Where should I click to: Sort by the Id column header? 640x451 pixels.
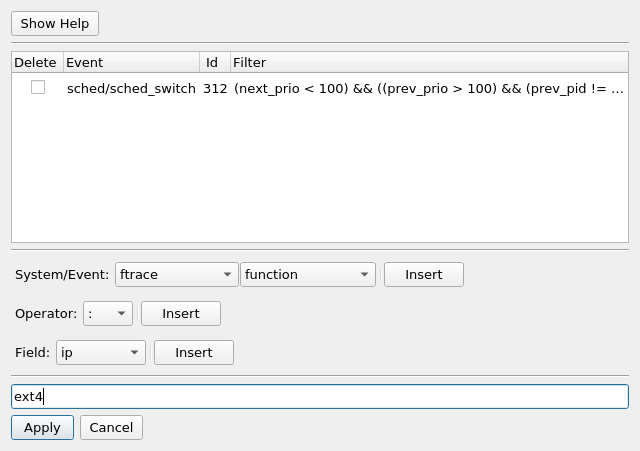click(x=215, y=62)
